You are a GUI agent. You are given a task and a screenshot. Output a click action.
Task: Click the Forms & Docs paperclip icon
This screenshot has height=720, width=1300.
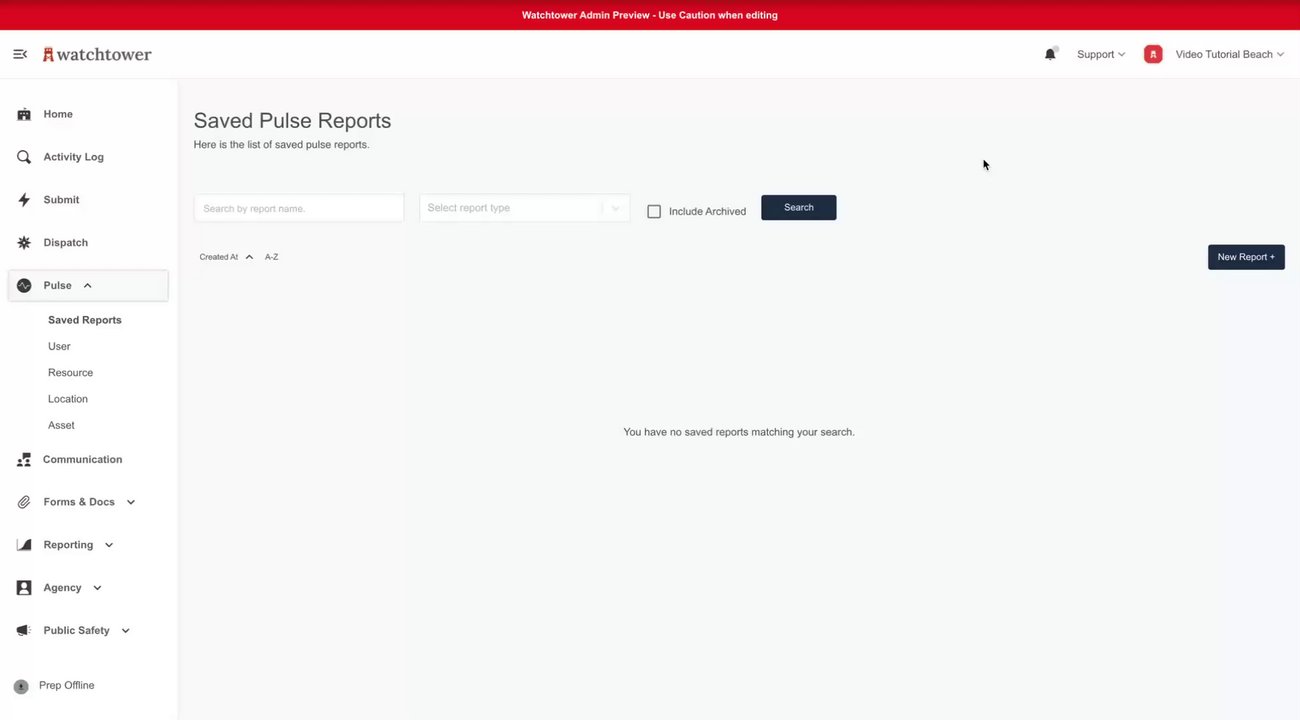[24, 502]
